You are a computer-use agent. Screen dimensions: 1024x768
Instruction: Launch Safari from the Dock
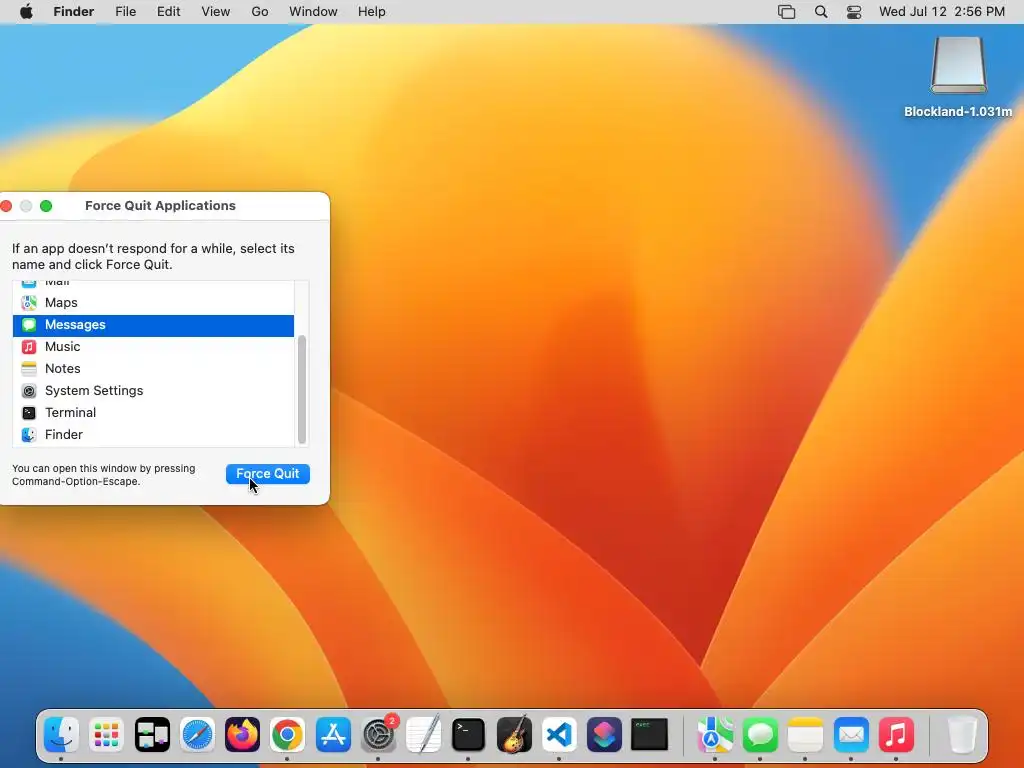[x=197, y=735]
